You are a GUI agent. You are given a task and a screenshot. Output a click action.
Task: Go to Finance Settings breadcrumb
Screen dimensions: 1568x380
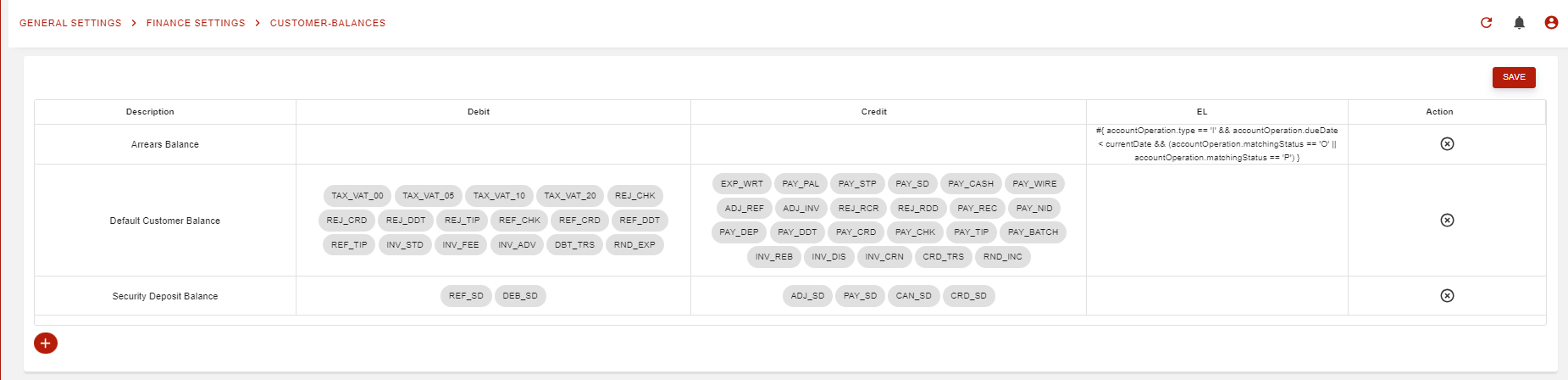[196, 23]
